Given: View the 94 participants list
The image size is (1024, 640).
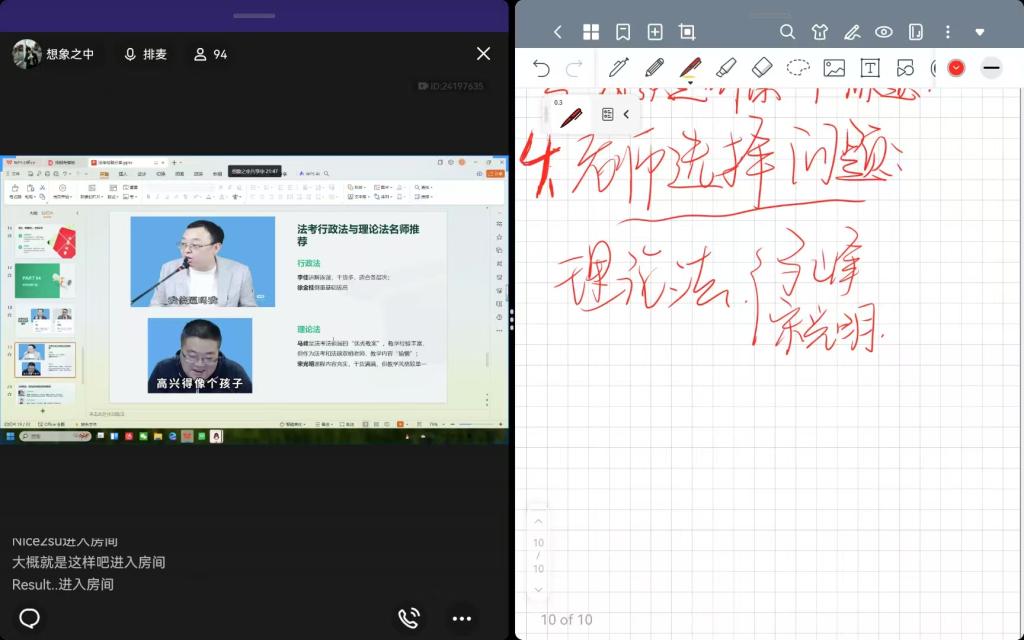Looking at the screenshot, I should coord(210,54).
